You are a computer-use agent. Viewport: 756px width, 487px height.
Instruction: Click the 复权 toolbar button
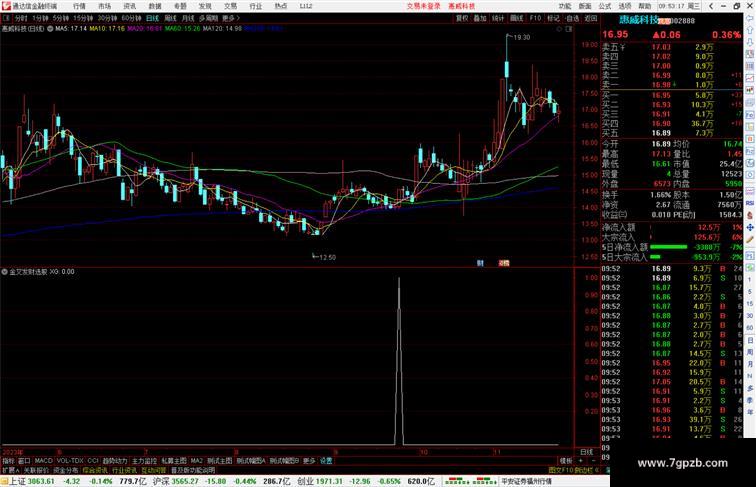(461, 18)
